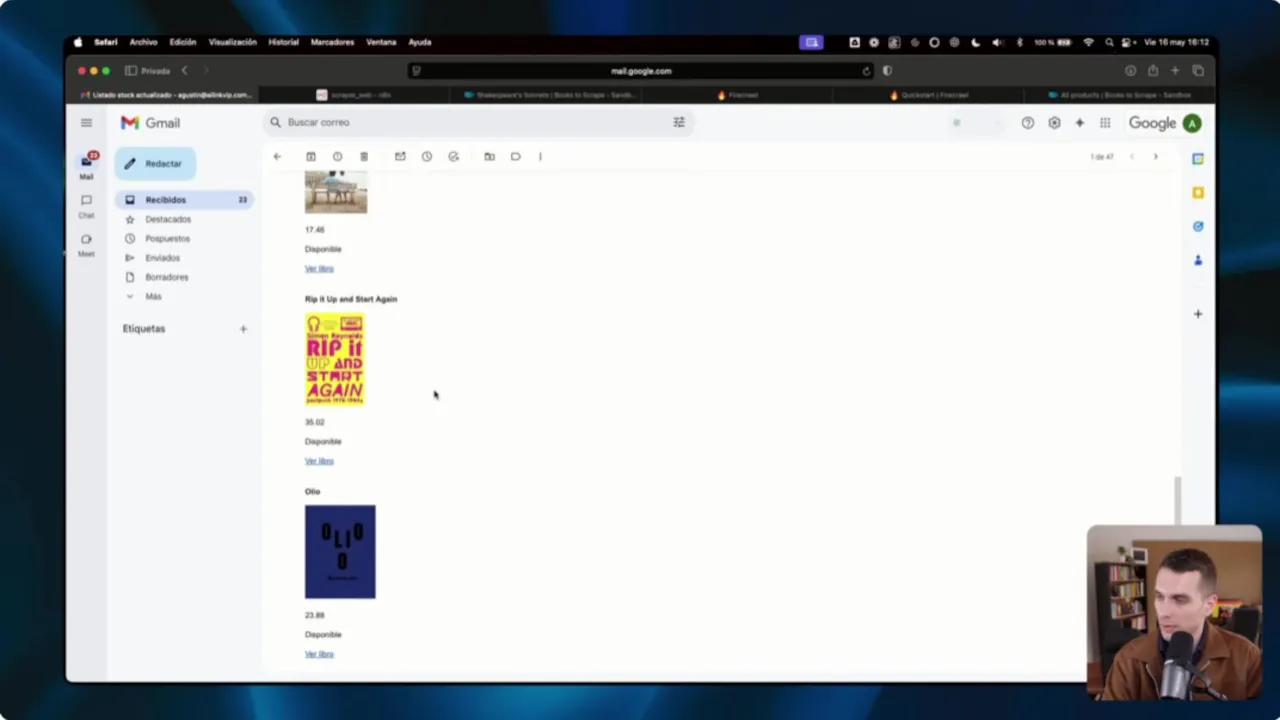Open the Google account avatar A
Screen dimensions: 1280x720
pos(1191,123)
